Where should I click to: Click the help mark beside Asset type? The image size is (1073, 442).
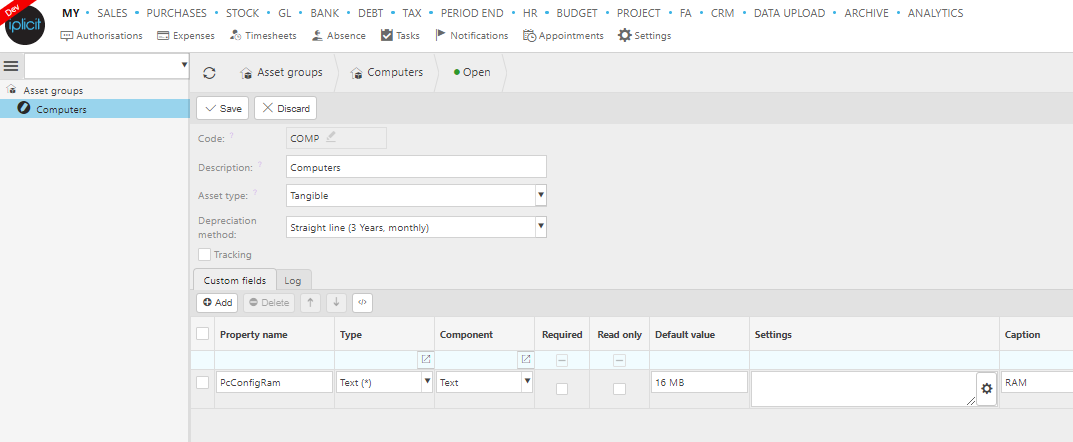pos(255,194)
